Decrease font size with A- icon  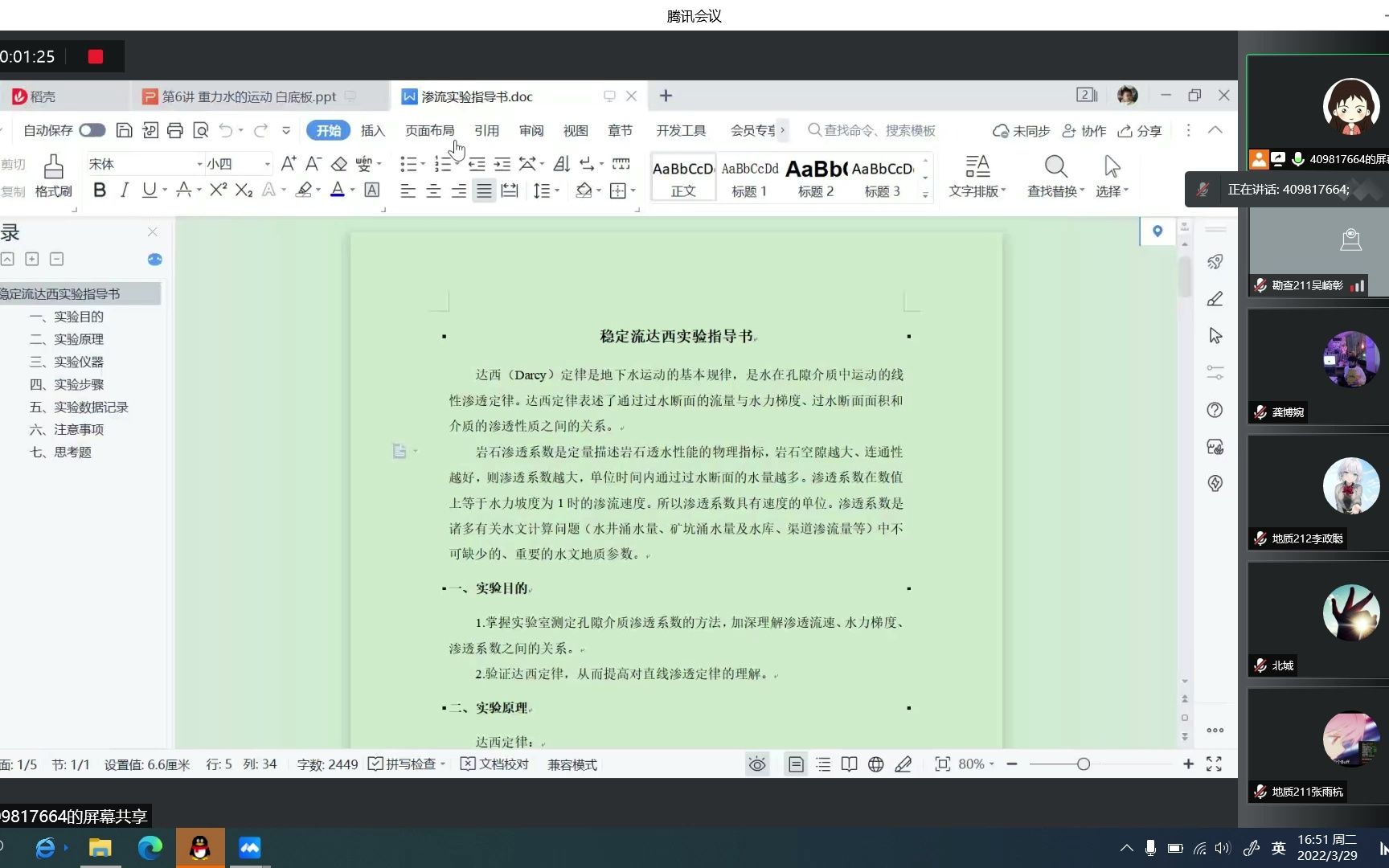pyautogui.click(x=313, y=164)
